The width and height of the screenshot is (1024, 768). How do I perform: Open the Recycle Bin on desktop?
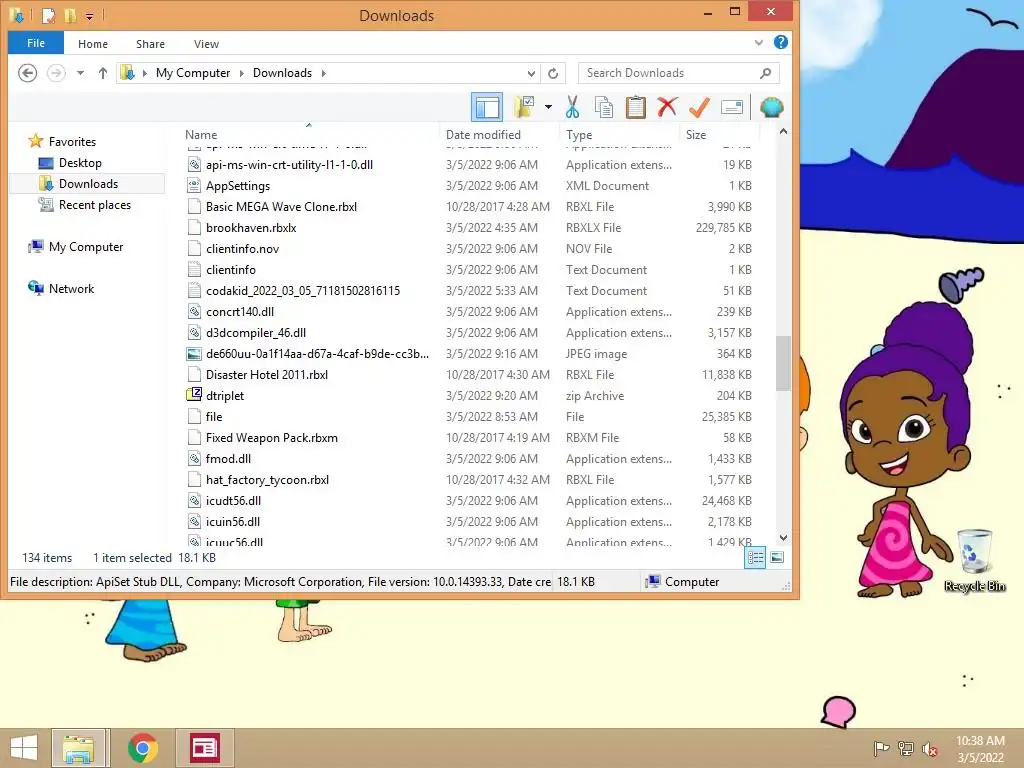tap(974, 560)
